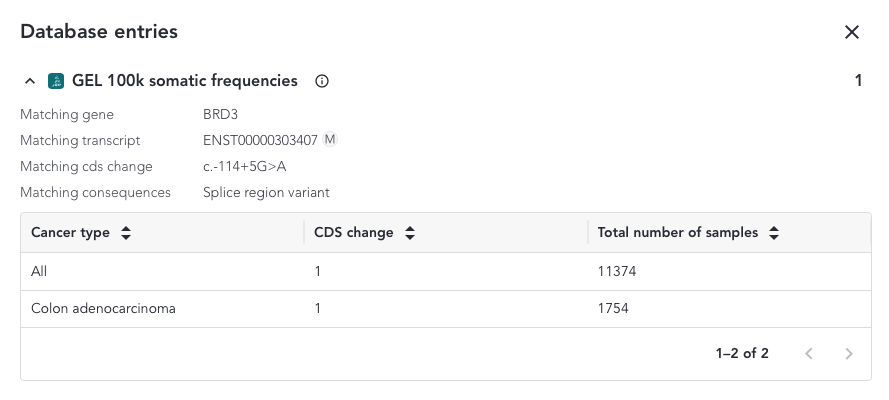Click the Total number of samples header
The height and width of the screenshot is (400, 889).
click(x=677, y=233)
